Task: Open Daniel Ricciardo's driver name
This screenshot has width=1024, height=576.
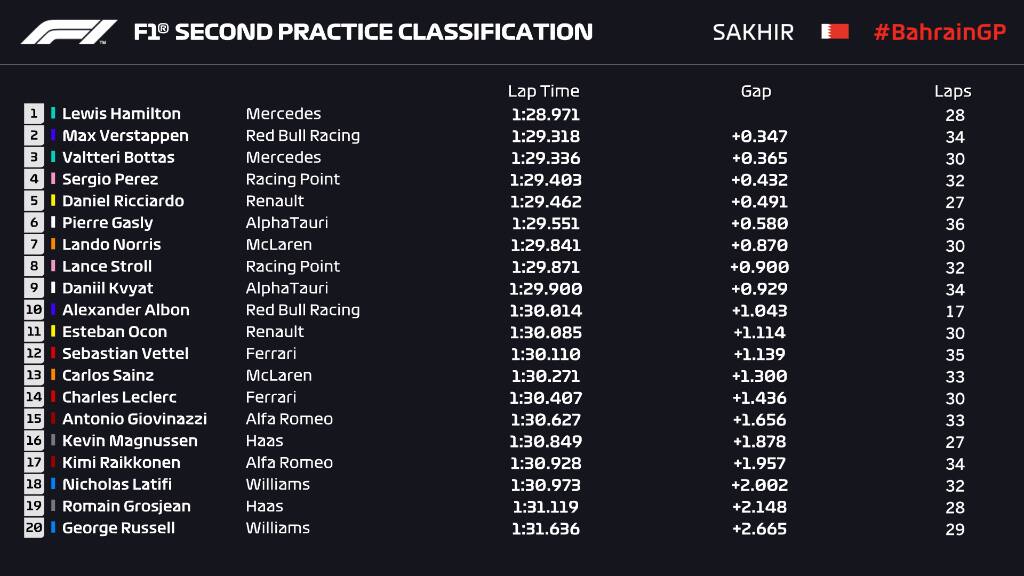Action: (123, 201)
